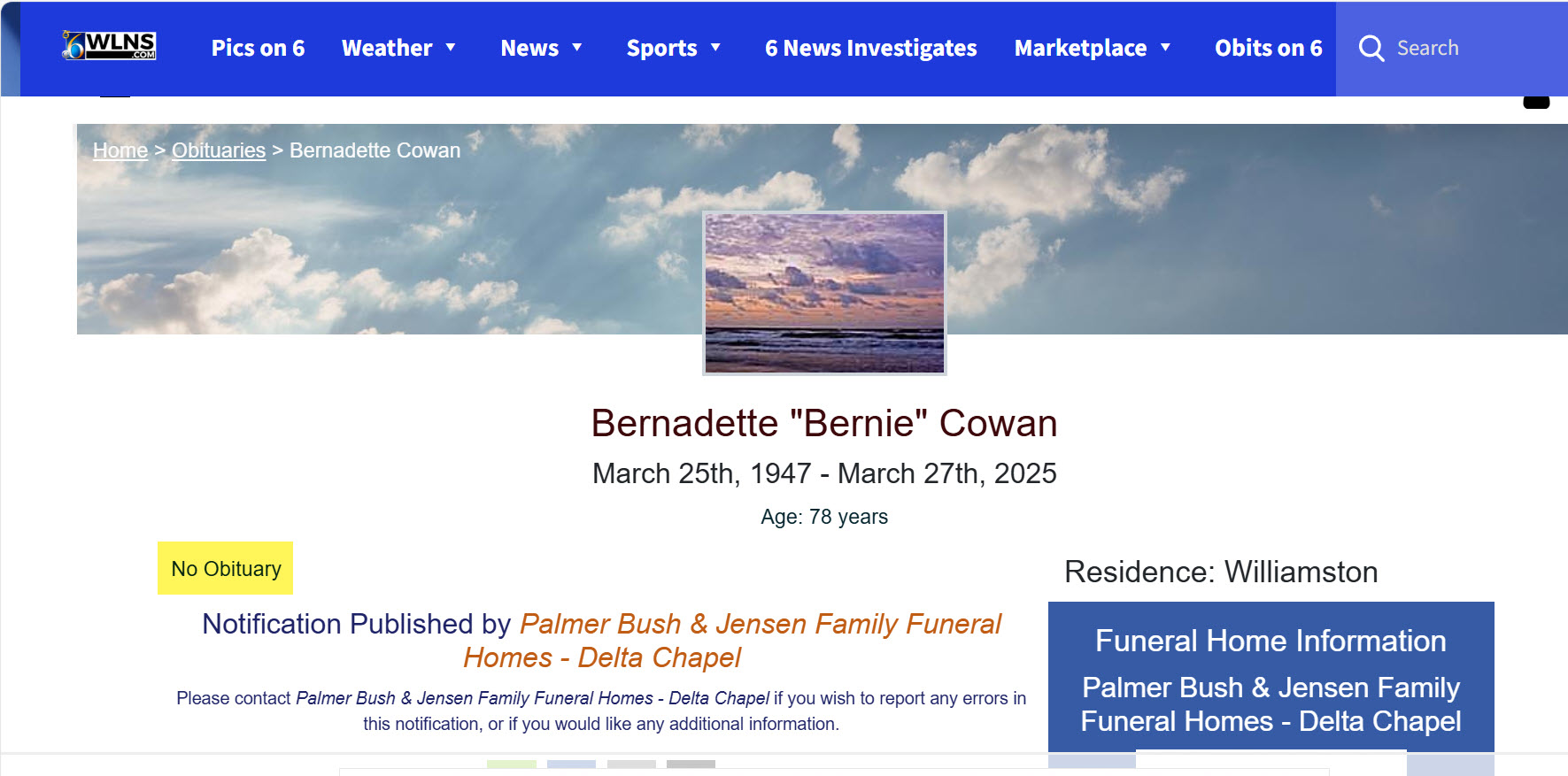This screenshot has width=1568, height=776.
Task: Click Bernadette Cowan breadcrumb text
Action: (x=375, y=150)
